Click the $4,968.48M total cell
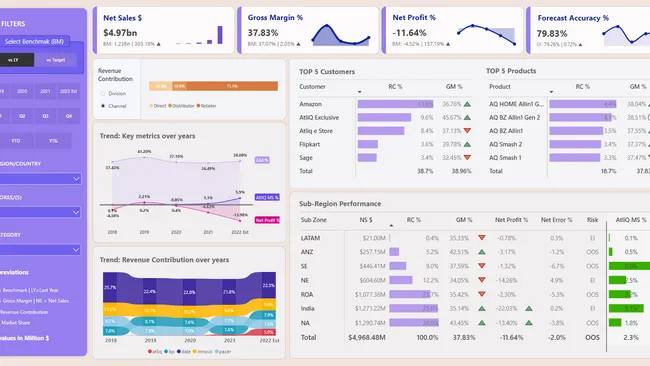This screenshot has width=650, height=366. (367, 337)
